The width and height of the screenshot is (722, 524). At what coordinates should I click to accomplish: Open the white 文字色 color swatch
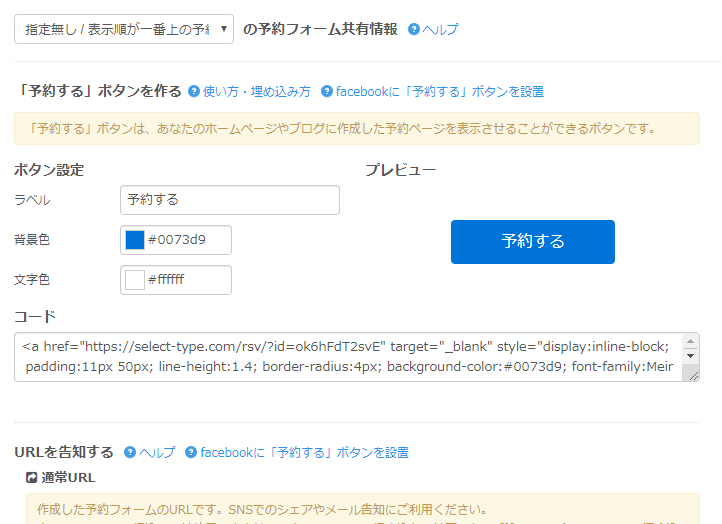pos(135,280)
